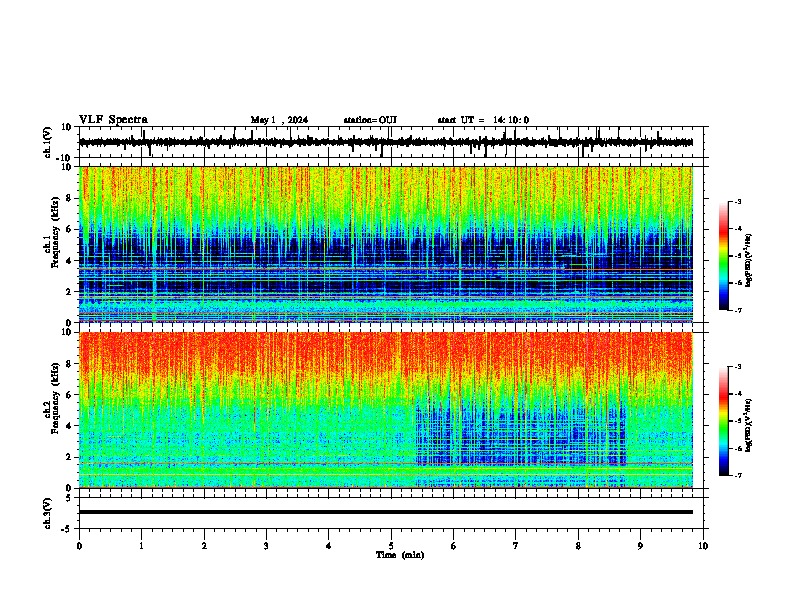Click the ch.1 colorbar log(PSD) unit label
The image size is (792, 612).
coord(749,261)
